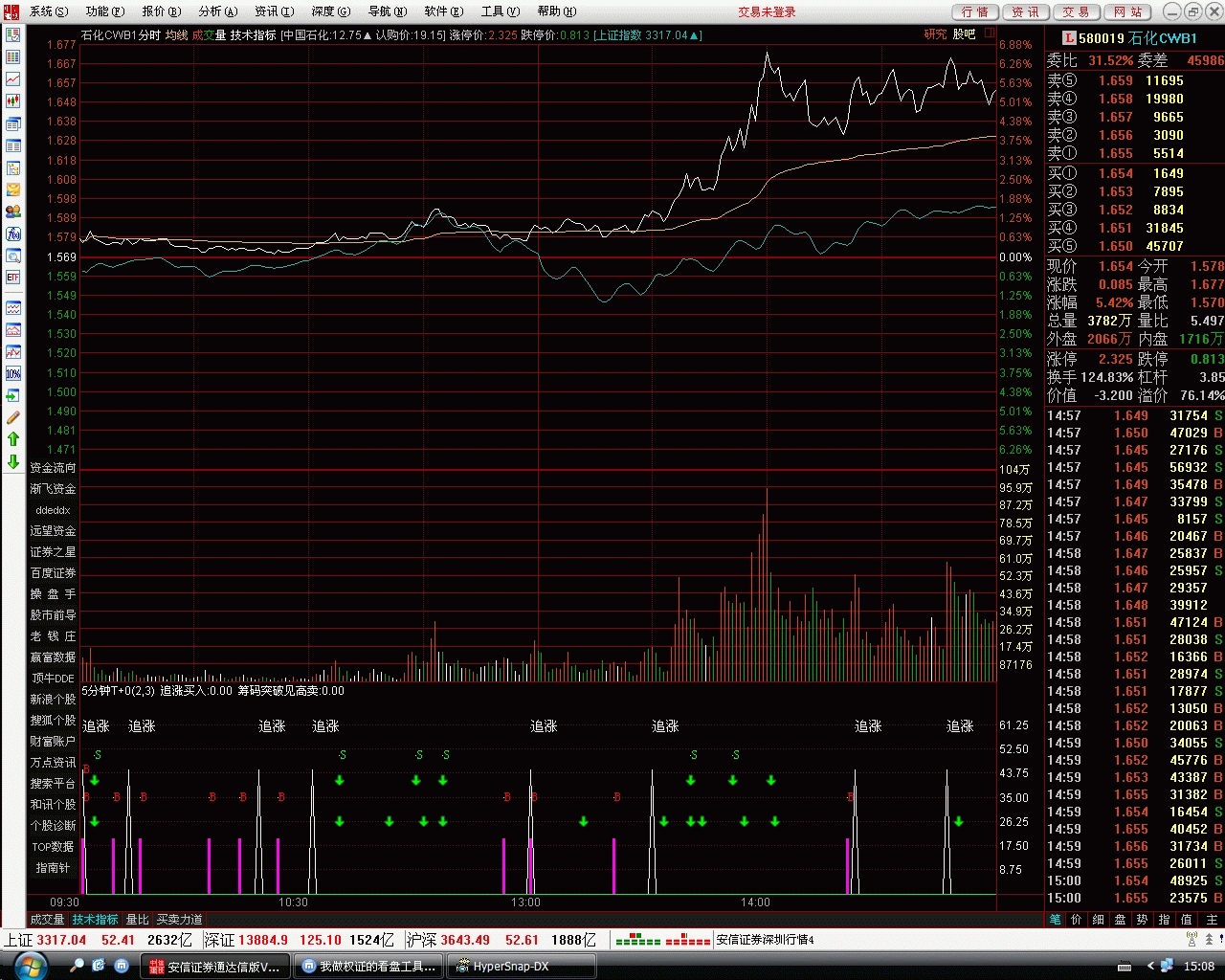Viewport: 1225px width, 980px height.
Task: Select 顶牛DDE in the indicator list
Action: (53, 679)
